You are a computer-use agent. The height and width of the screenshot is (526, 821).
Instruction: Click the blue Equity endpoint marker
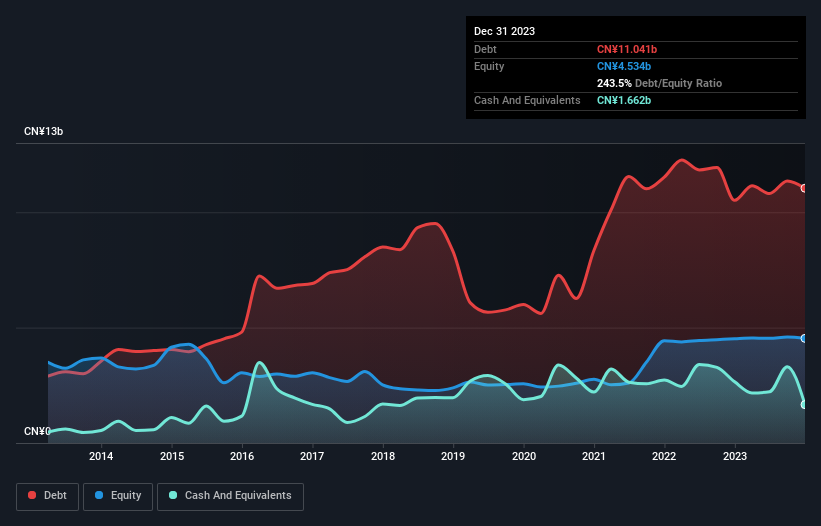804,339
